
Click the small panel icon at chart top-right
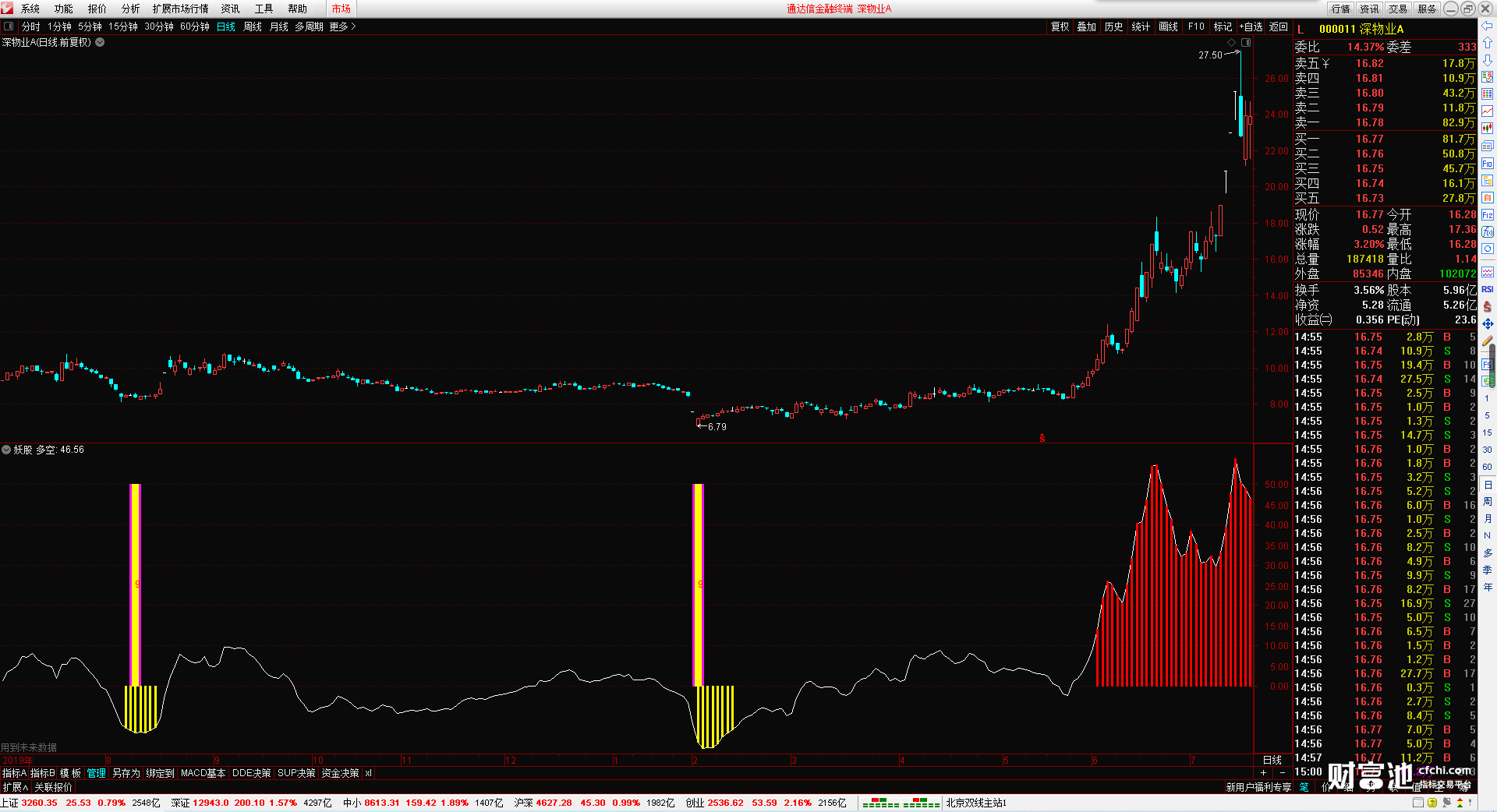click(x=1246, y=43)
